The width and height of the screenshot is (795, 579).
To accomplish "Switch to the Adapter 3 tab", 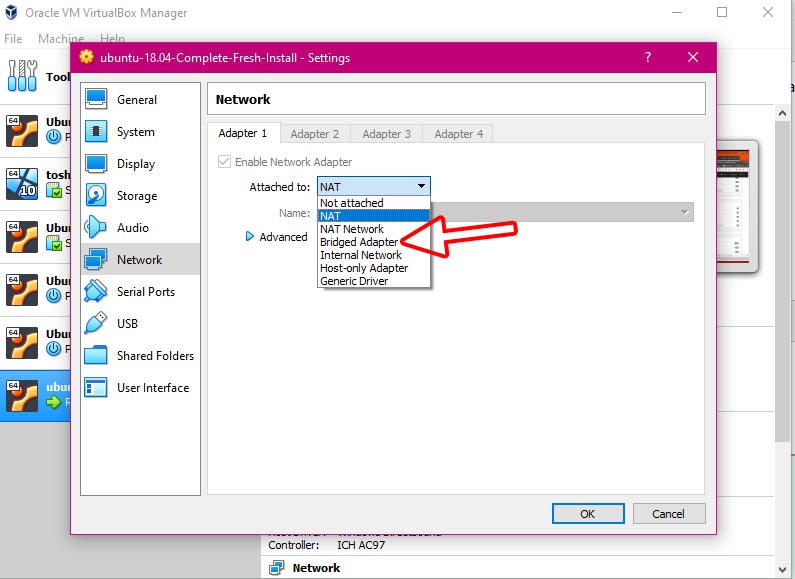I will (x=386, y=134).
